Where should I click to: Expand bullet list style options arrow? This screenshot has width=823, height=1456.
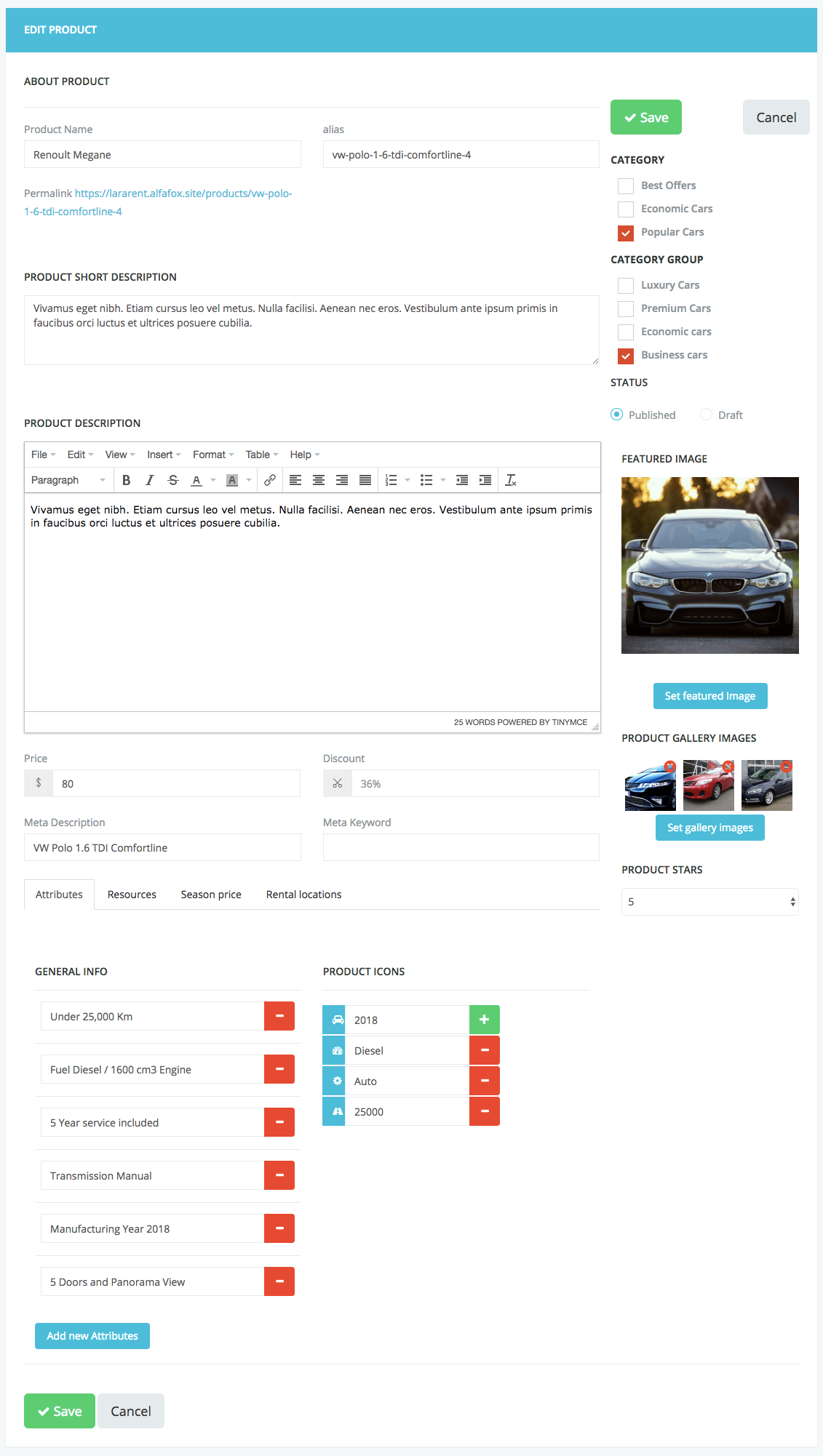point(443,480)
